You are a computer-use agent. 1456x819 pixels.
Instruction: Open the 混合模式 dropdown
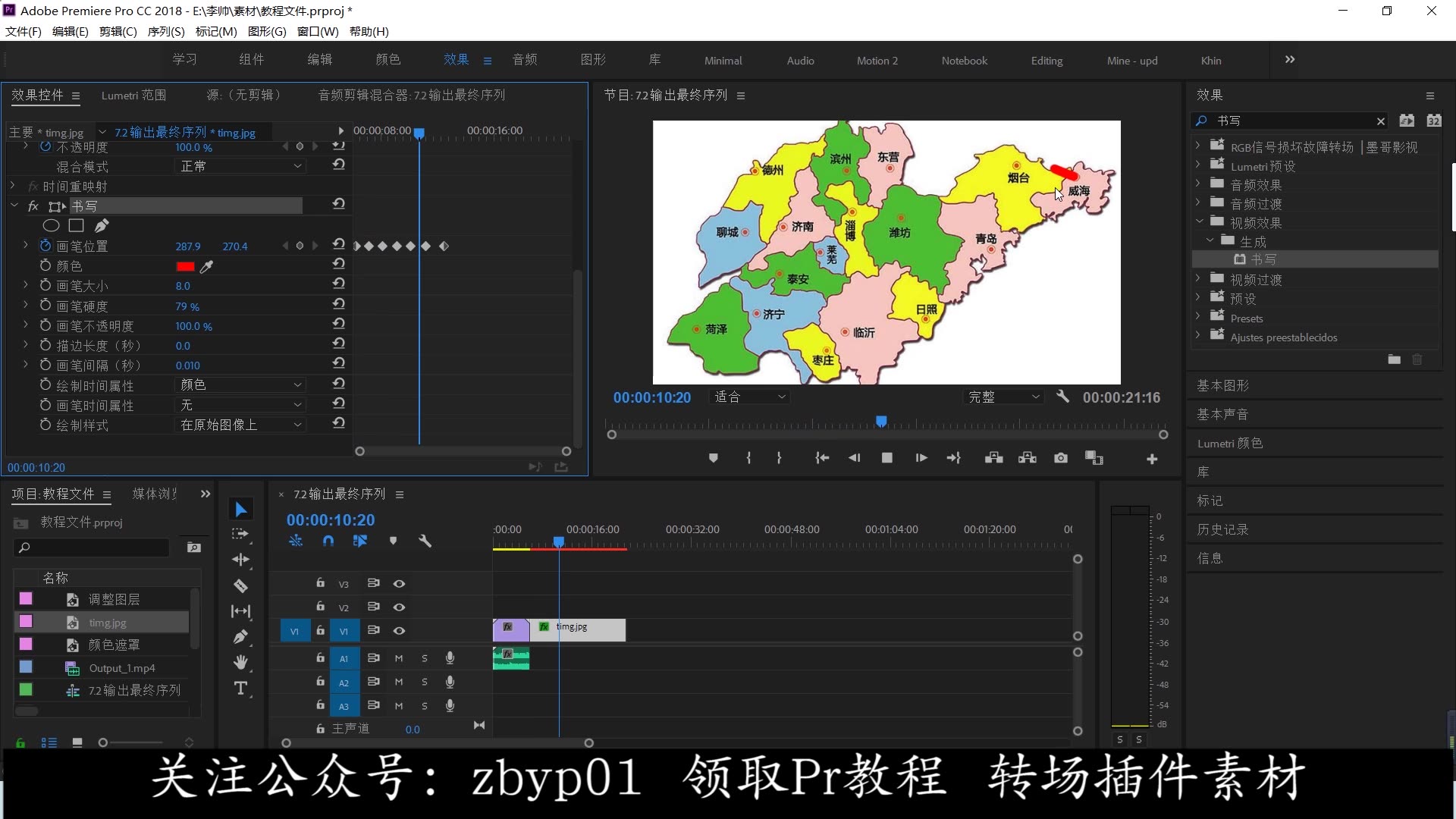[x=240, y=166]
